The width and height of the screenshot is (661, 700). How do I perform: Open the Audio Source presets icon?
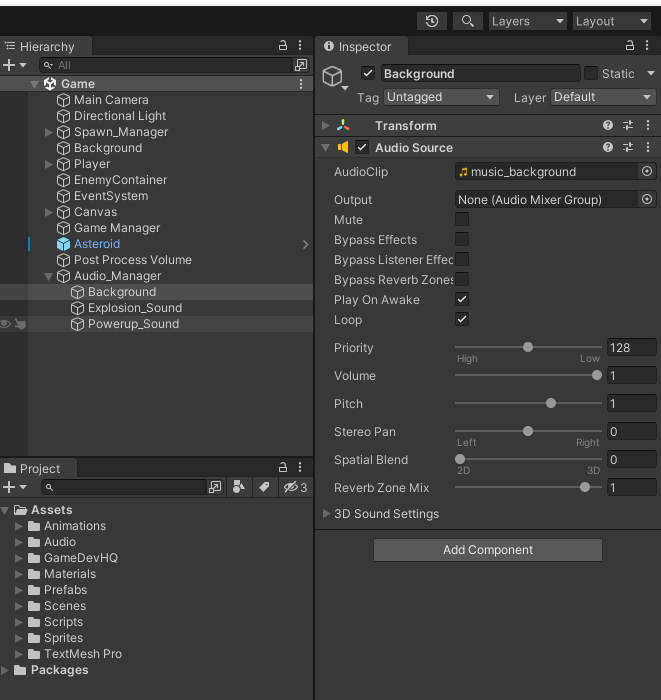(628, 147)
